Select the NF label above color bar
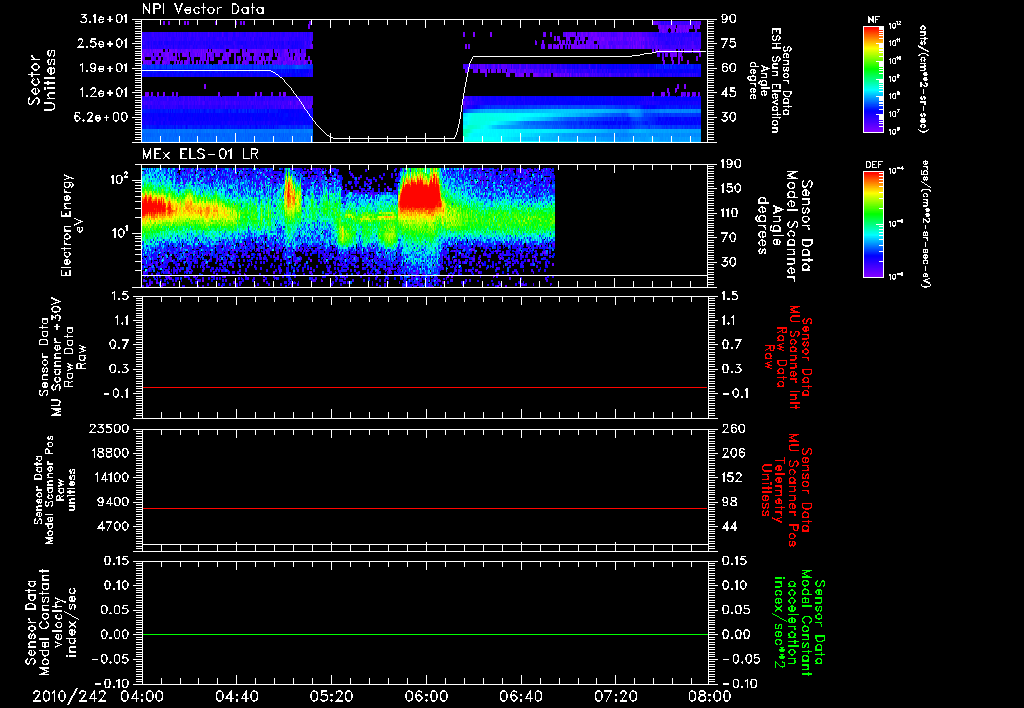The width and height of the screenshot is (1024, 708). click(x=873, y=20)
